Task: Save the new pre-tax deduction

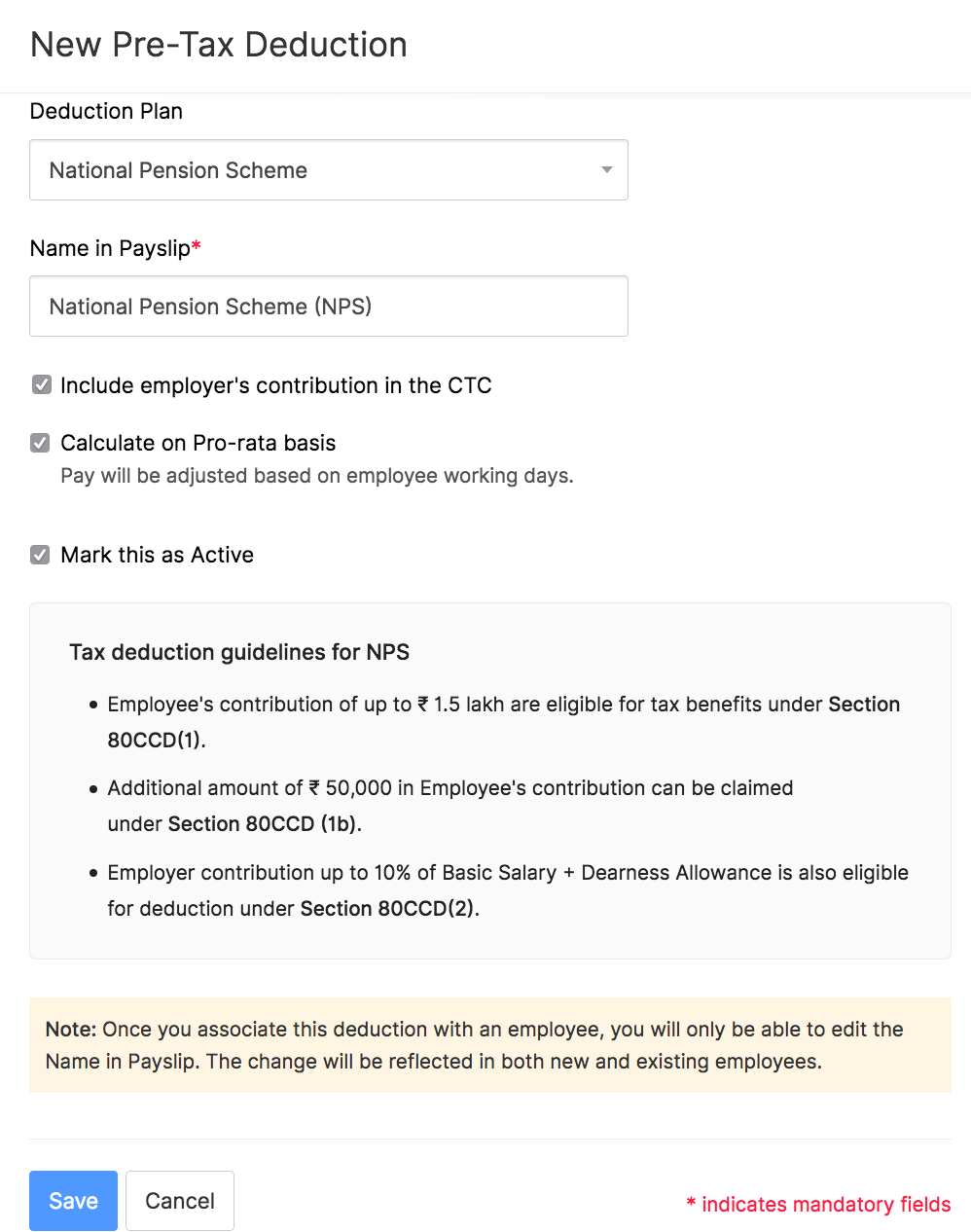Action: (x=73, y=1201)
